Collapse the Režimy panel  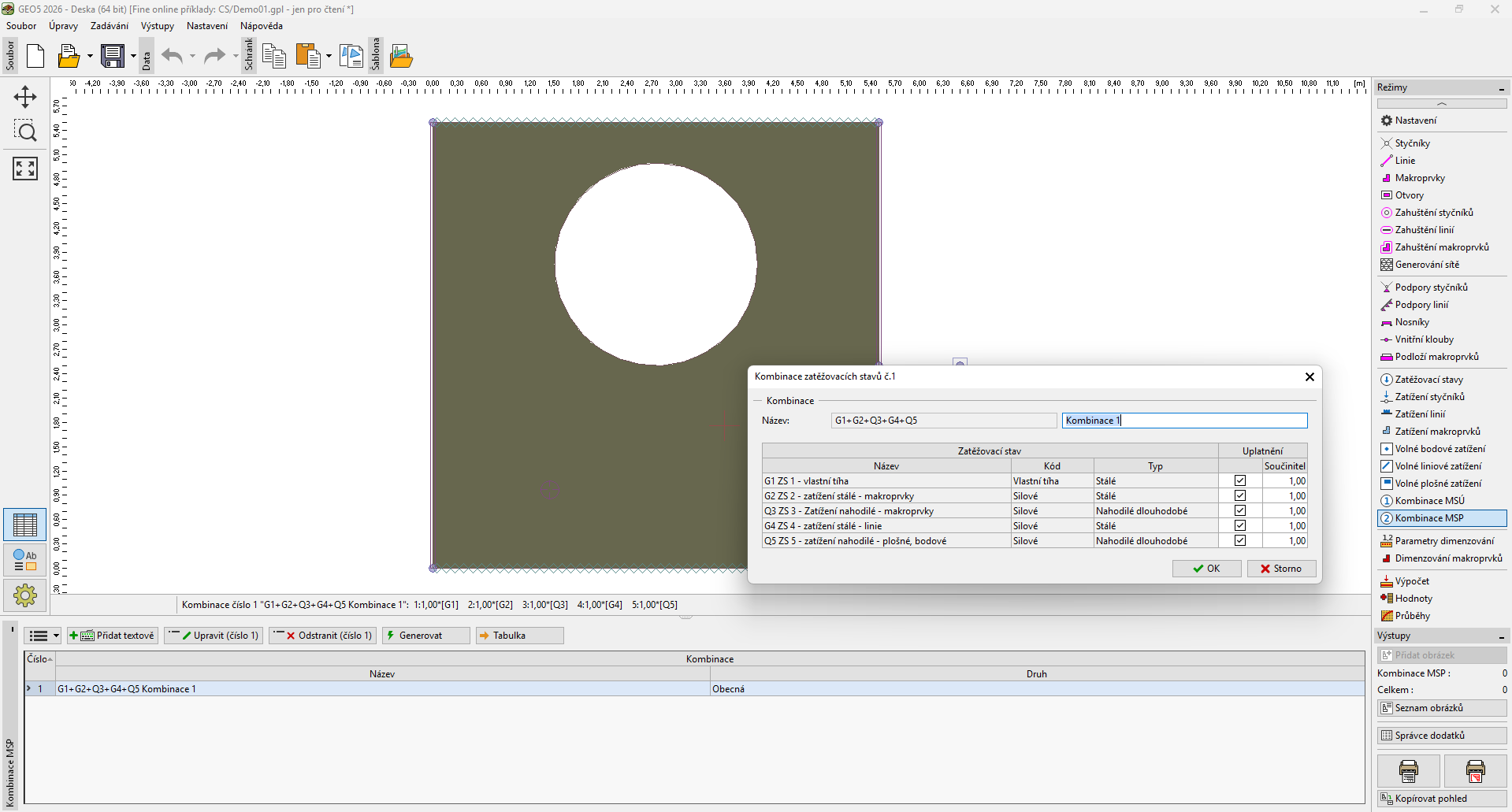[x=1501, y=88]
